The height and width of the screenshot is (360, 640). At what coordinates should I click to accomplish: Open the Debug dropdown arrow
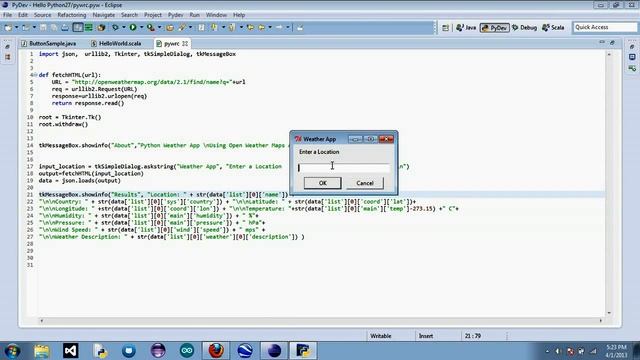pos(124,28)
